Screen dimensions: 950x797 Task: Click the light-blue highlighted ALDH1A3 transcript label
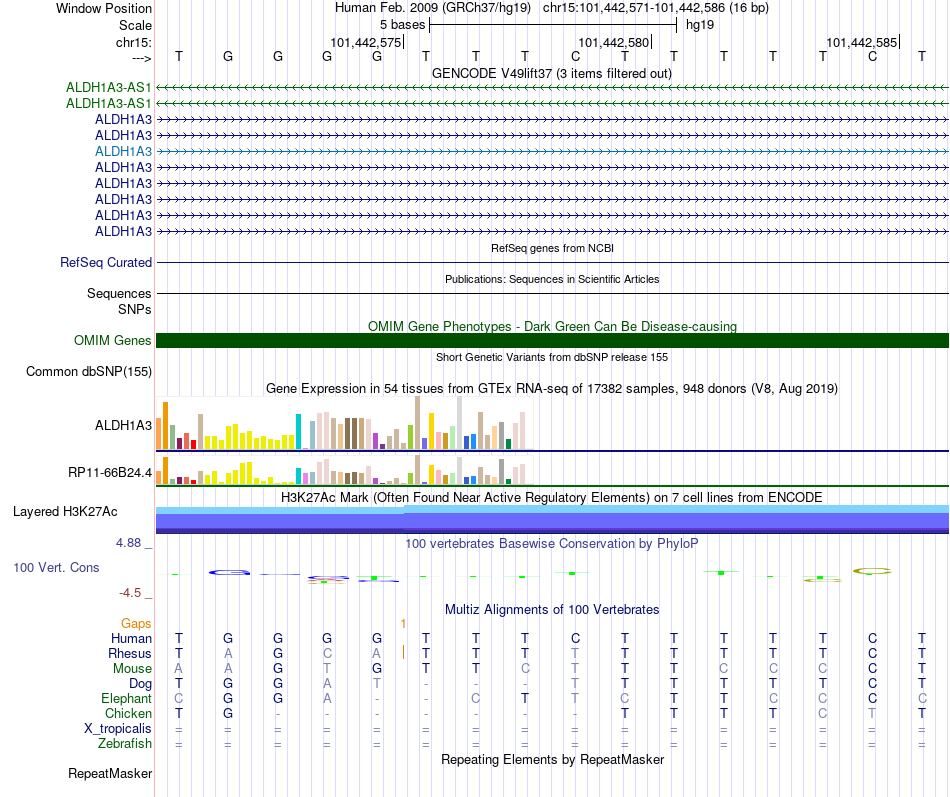click(x=124, y=152)
